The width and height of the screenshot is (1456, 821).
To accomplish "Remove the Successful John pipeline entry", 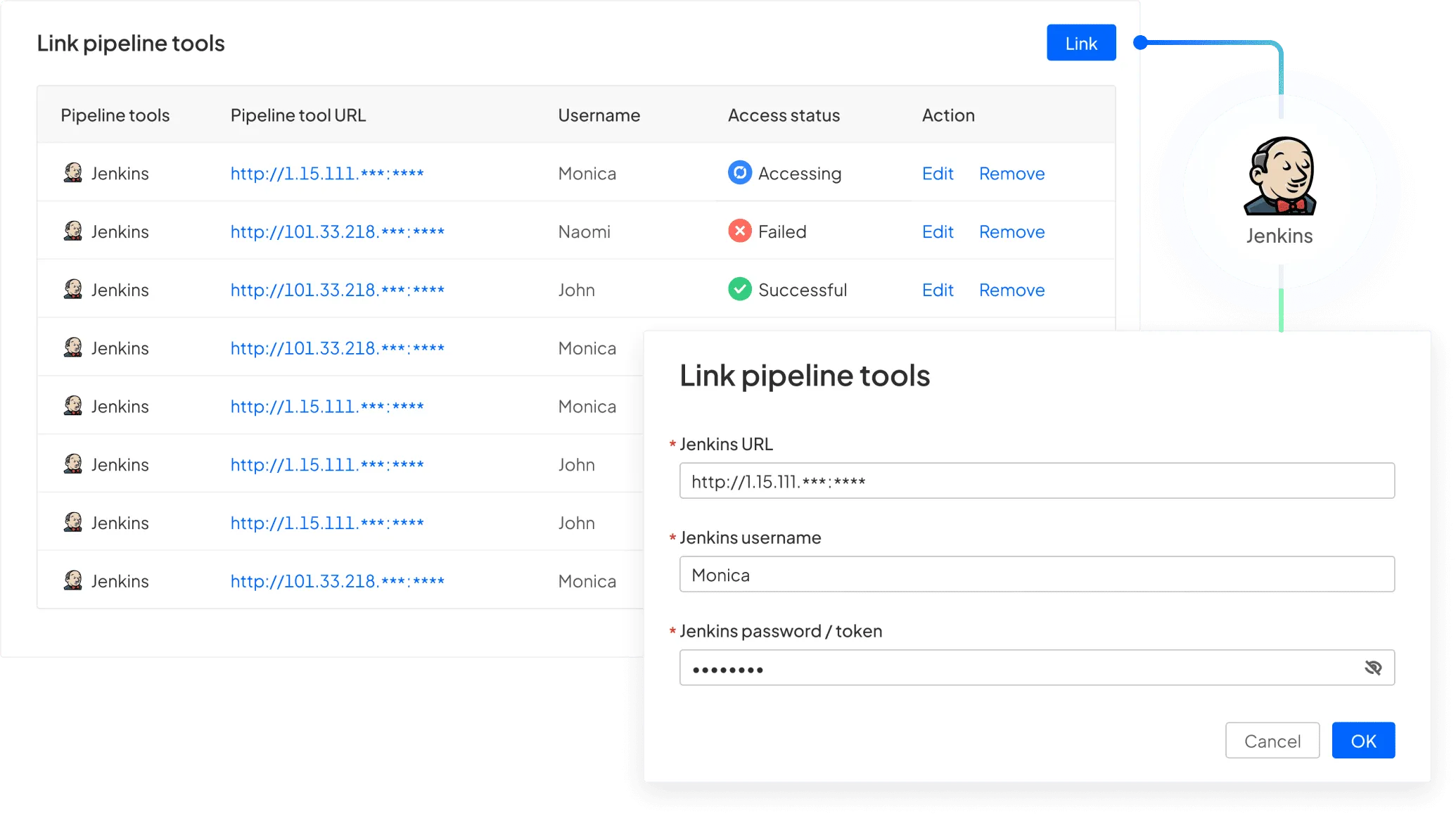I will tap(1011, 290).
